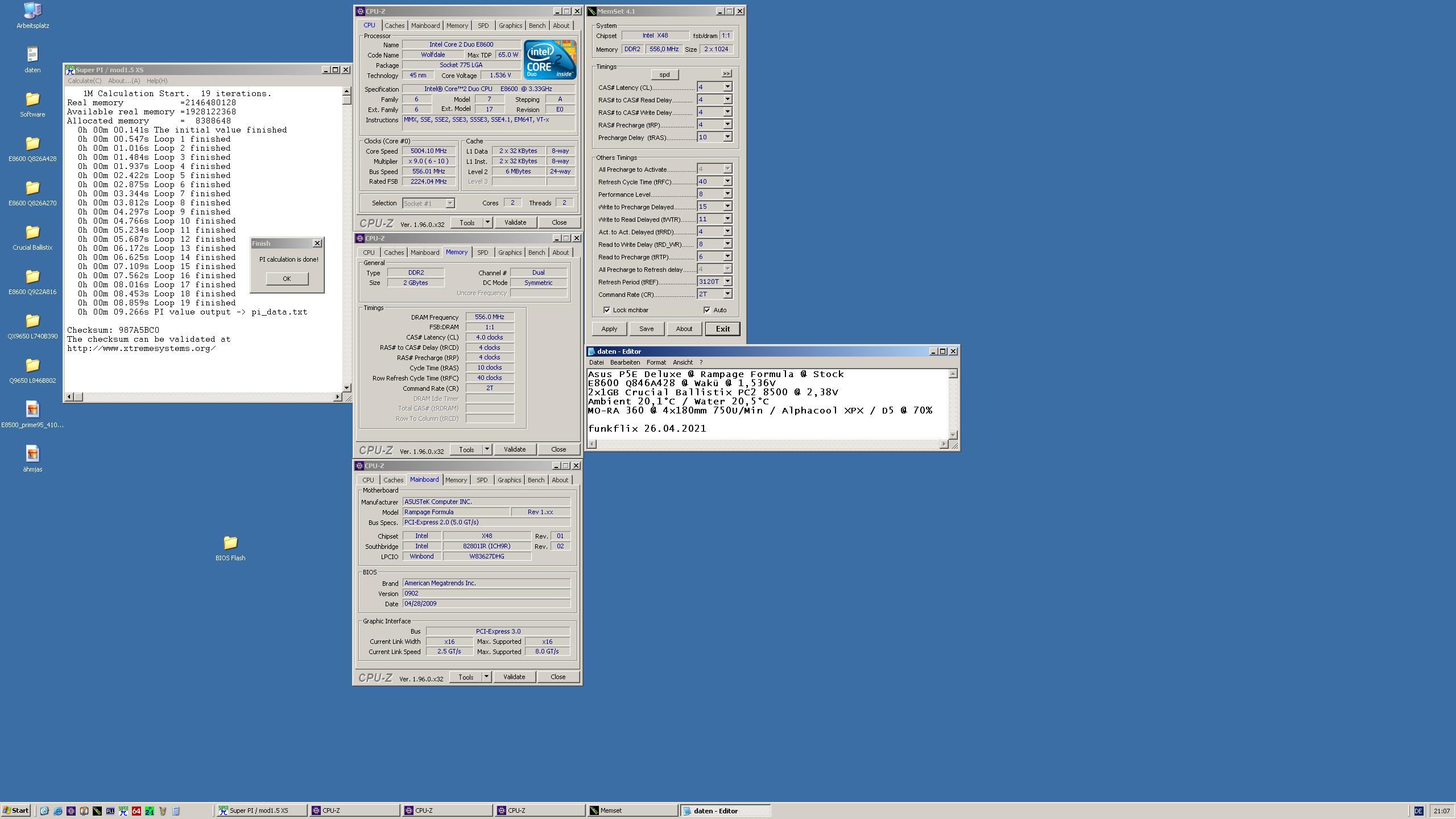Screen dimensions: 1456x819
Task: Click the spd button in MemSet Timings
Action: pos(664,75)
